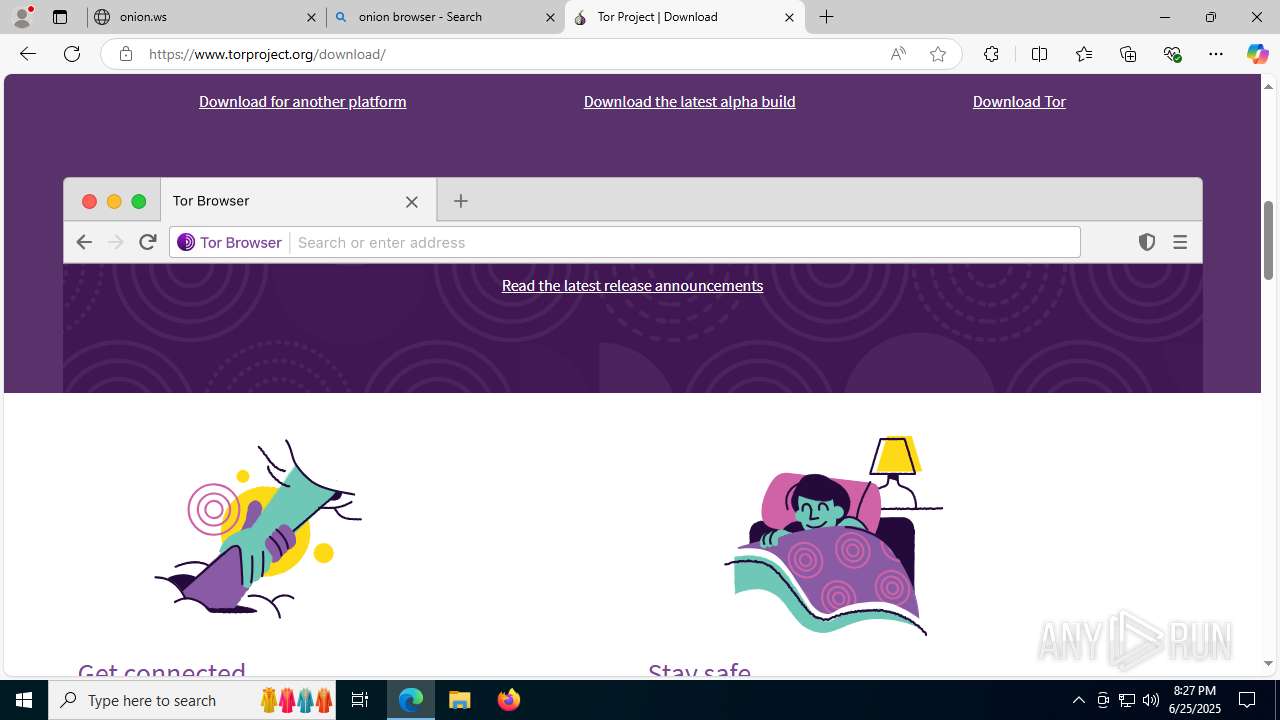1280x720 pixels.
Task: View site information lock icon
Action: [125, 54]
